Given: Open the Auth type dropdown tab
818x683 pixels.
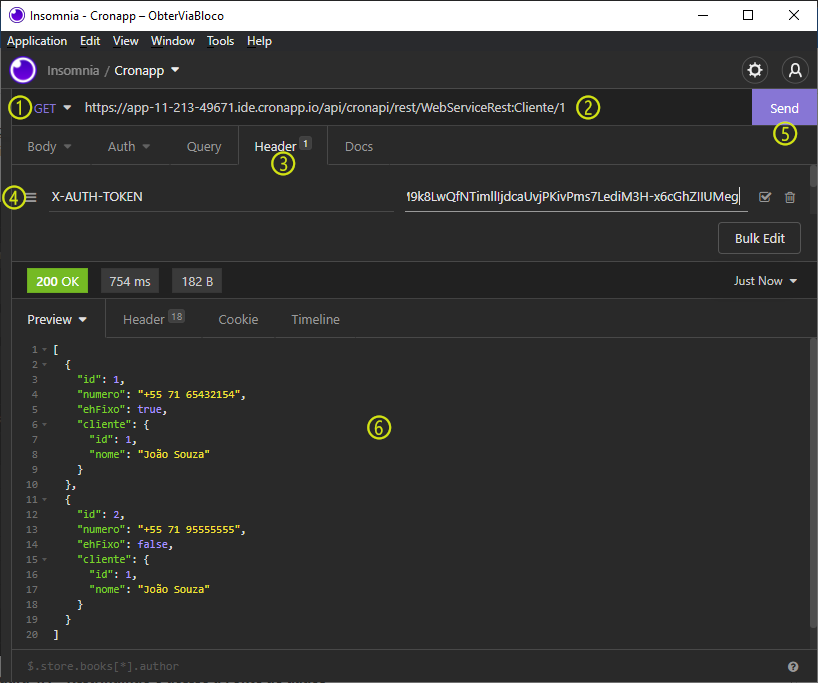Looking at the screenshot, I should tap(129, 147).
